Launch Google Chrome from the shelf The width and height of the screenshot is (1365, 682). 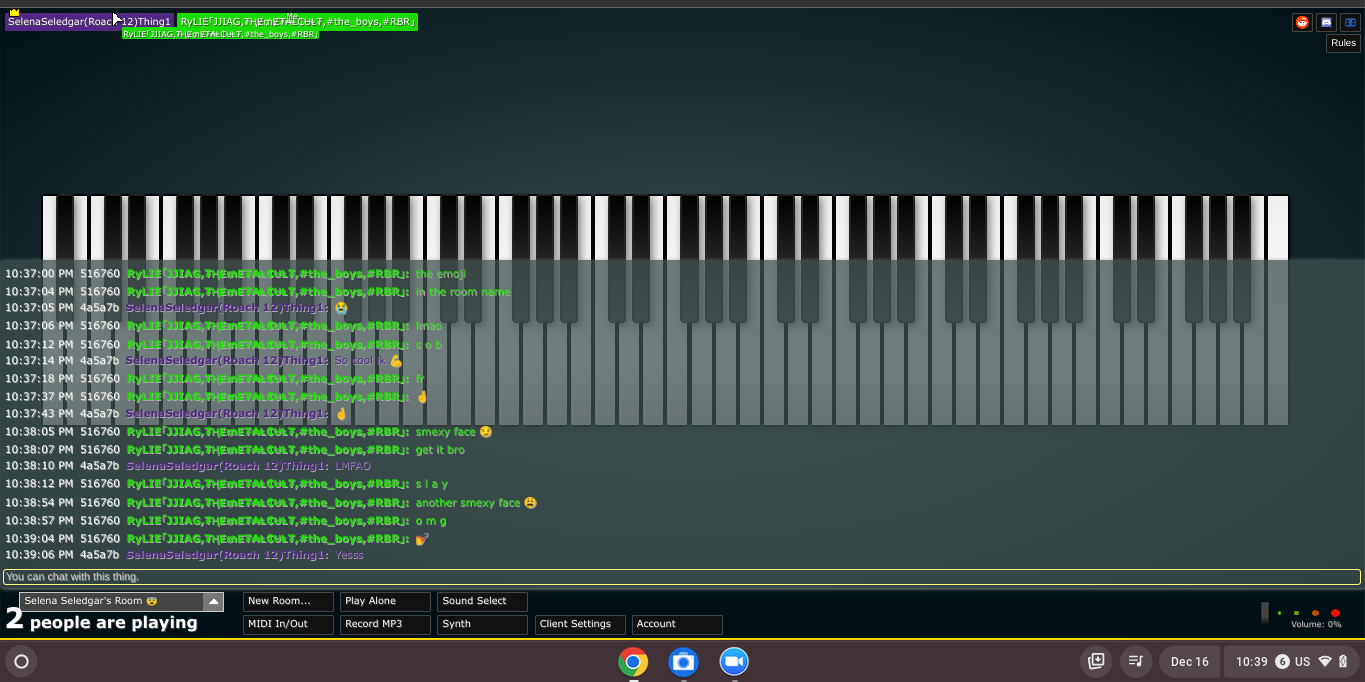tap(632, 661)
